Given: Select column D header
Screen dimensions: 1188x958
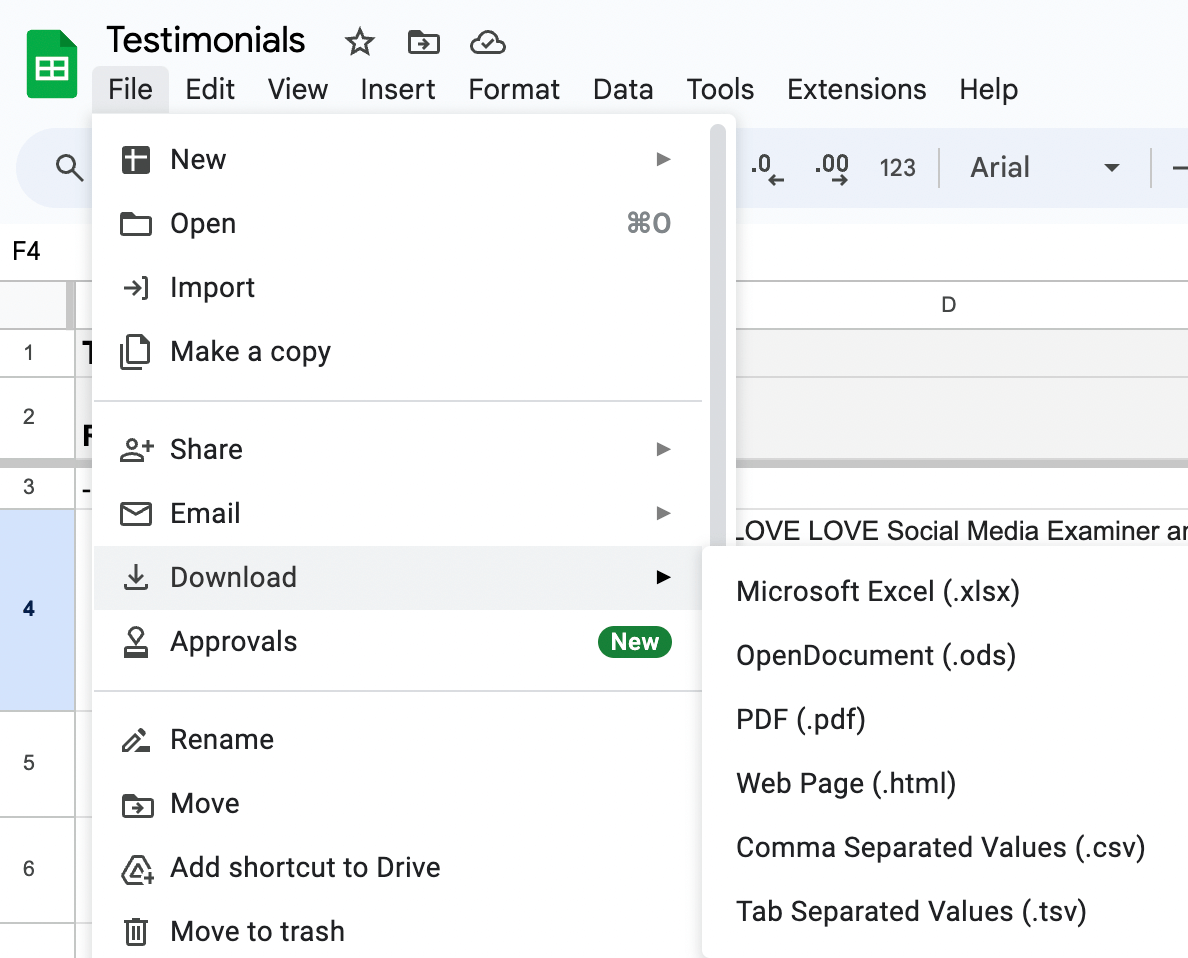Looking at the screenshot, I should pyautogui.click(x=949, y=305).
